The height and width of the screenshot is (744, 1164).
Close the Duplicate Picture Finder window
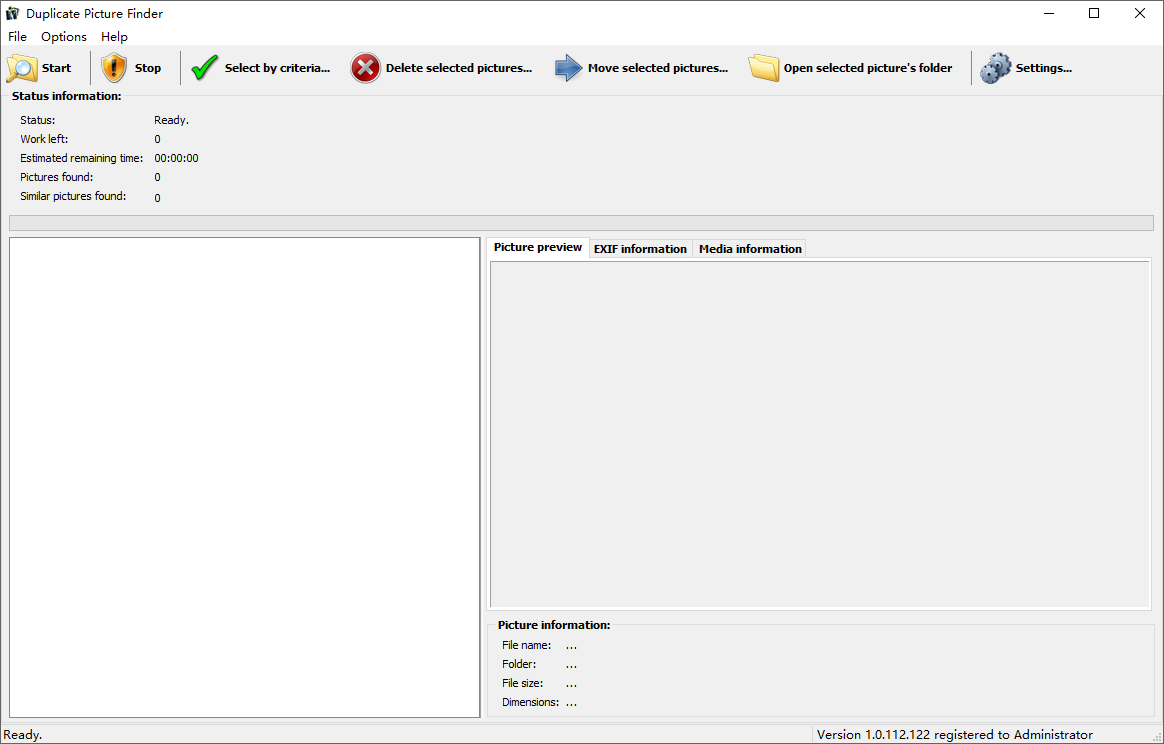(x=1140, y=13)
